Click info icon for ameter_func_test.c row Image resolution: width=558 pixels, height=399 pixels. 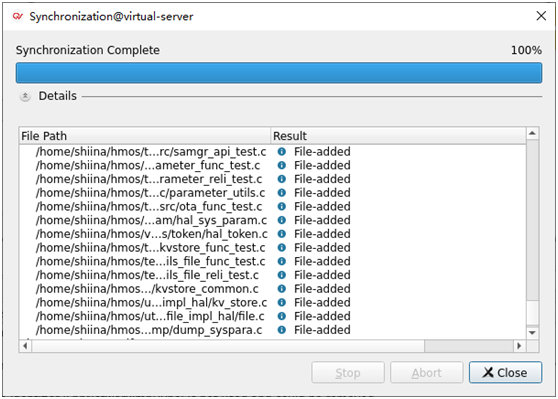click(x=281, y=166)
